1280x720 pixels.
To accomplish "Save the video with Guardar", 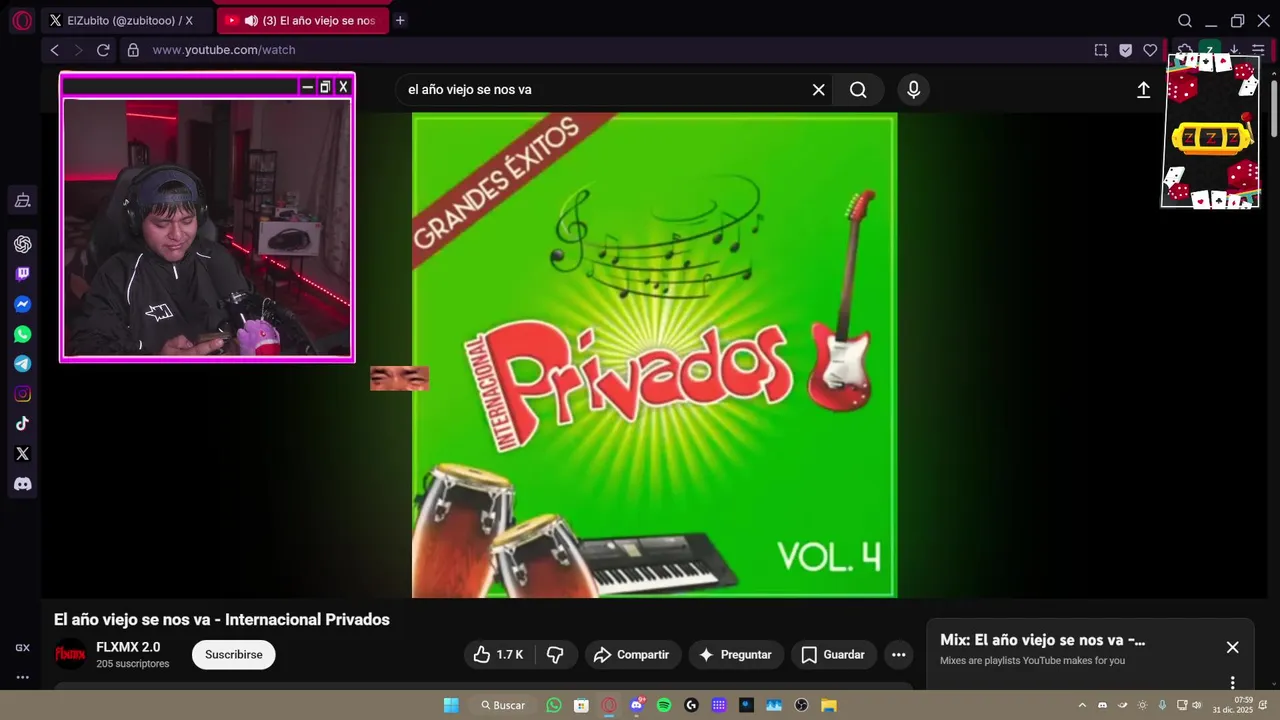I will [833, 655].
